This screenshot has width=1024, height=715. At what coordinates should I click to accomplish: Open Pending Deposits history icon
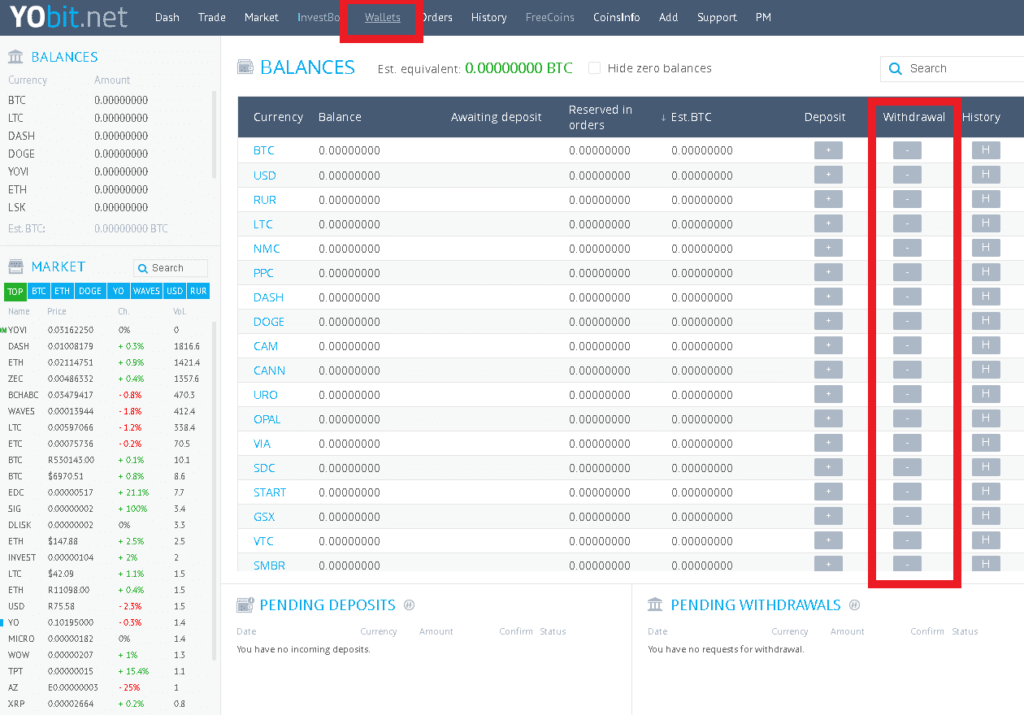[x=409, y=605]
